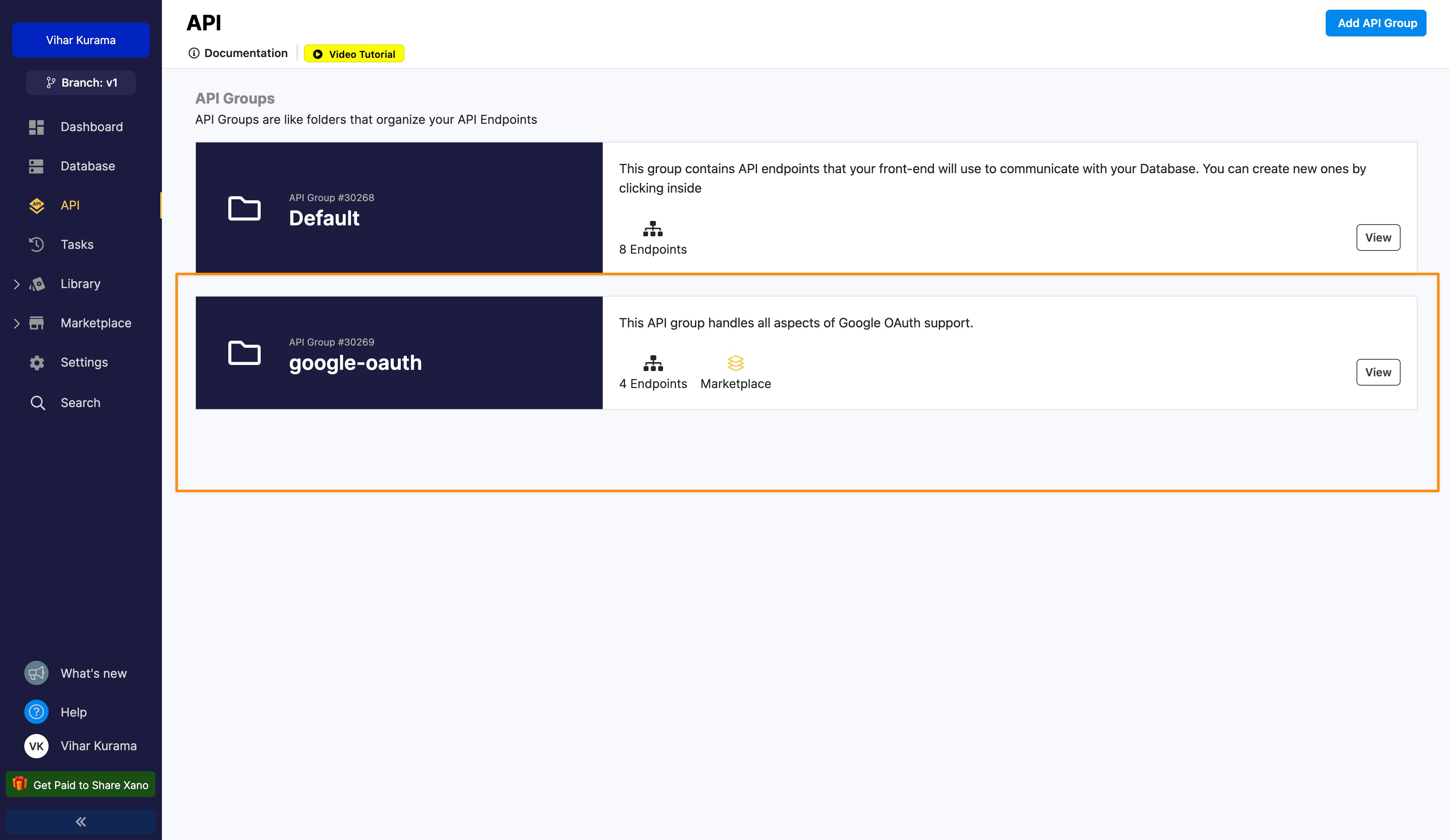The height and width of the screenshot is (840, 1450).
Task: Select the API menu item
Action: [x=70, y=205]
